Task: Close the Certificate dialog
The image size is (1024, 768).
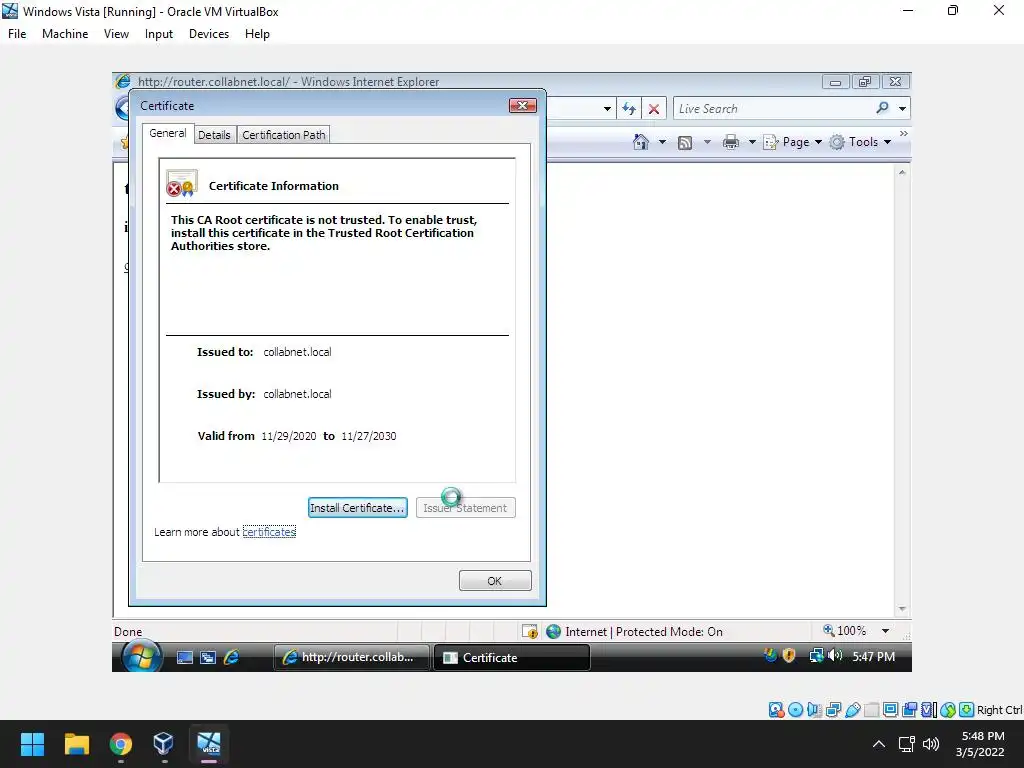Action: pos(522,106)
